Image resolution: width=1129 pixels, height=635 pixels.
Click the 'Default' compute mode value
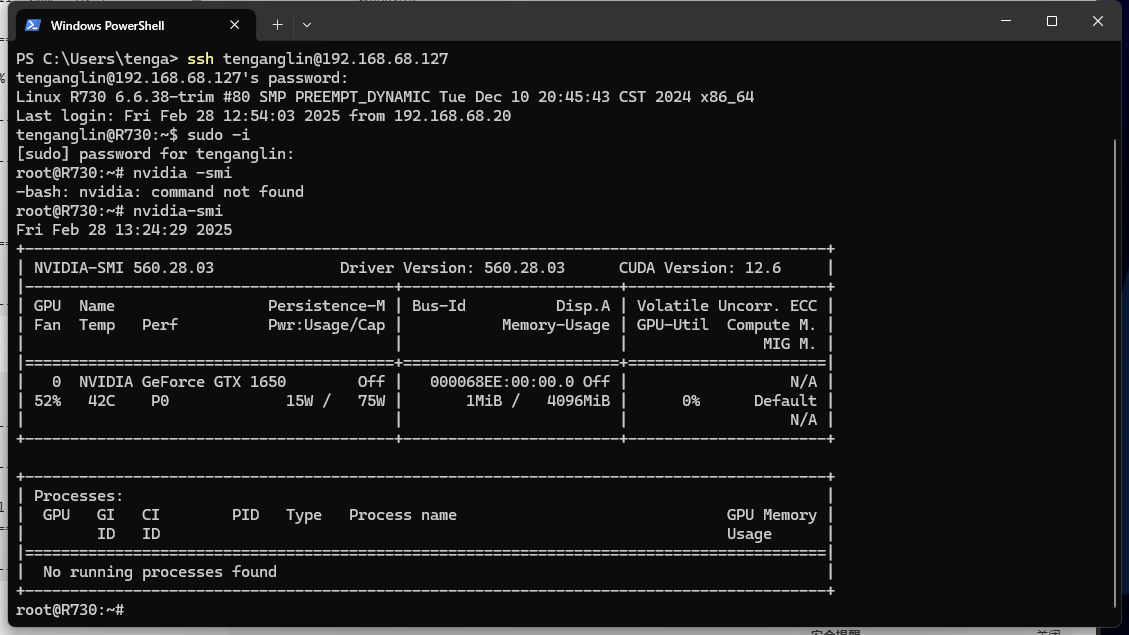[786, 401]
